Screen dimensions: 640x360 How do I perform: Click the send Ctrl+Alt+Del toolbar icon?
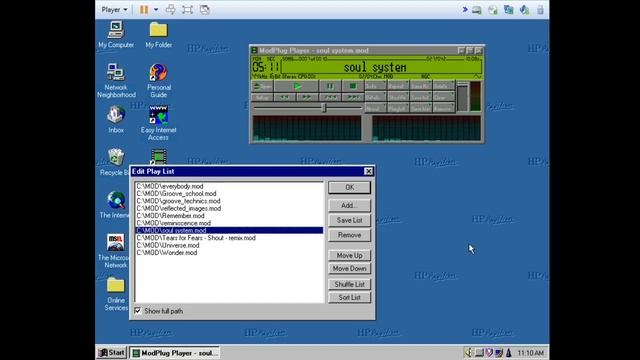coord(171,9)
